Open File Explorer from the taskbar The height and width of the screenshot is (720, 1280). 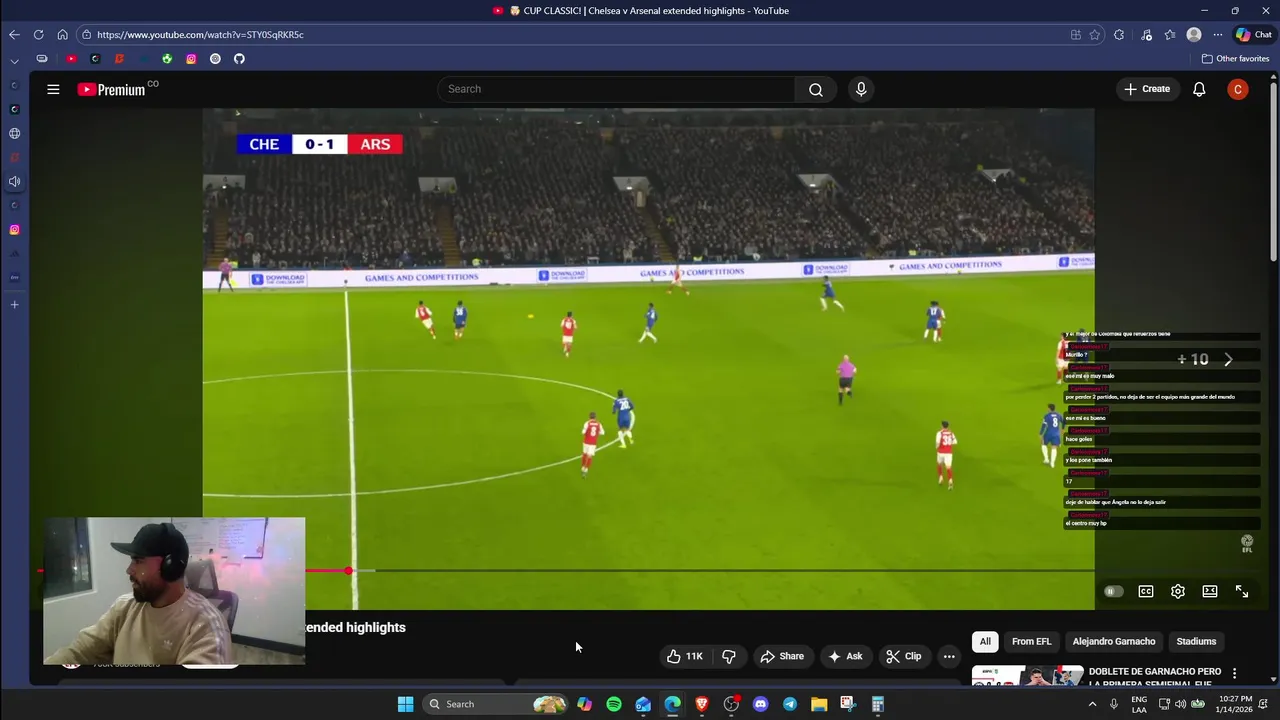[819, 704]
